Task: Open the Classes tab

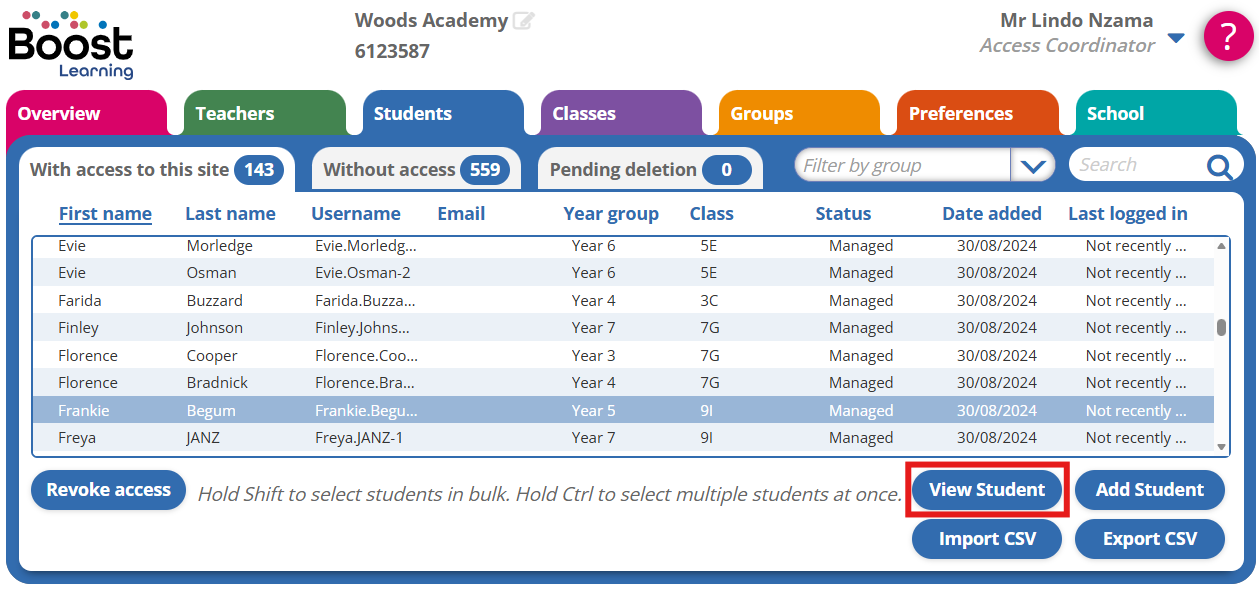Action: point(620,114)
